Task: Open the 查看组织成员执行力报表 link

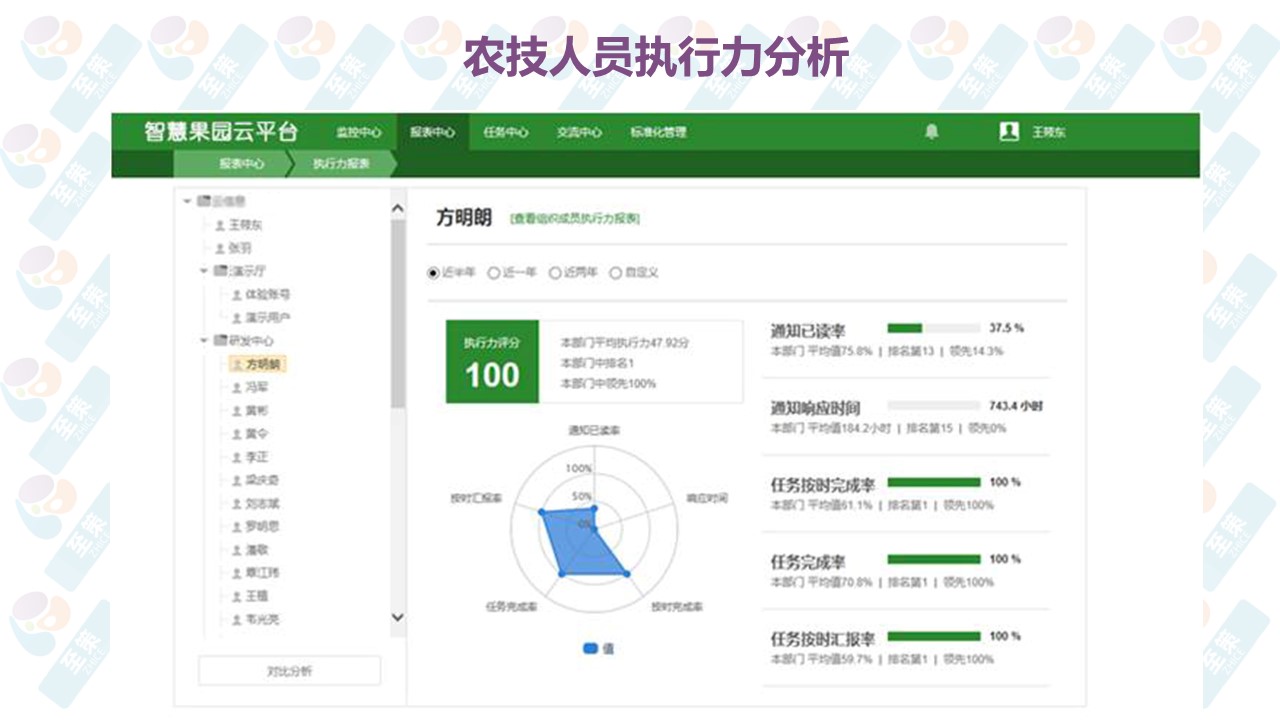Action: click(x=575, y=218)
